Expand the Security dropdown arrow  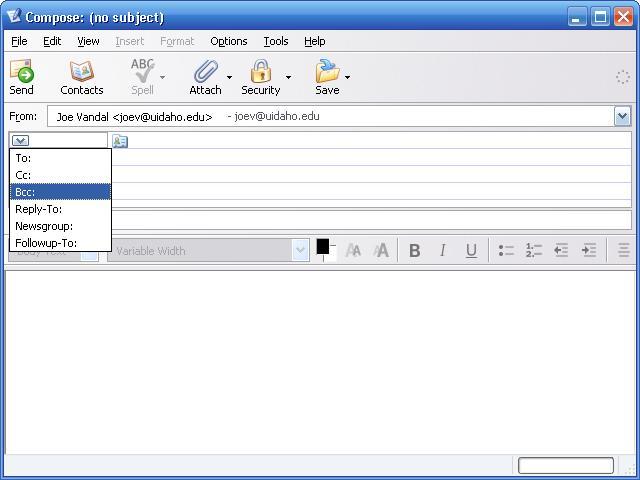click(x=289, y=77)
